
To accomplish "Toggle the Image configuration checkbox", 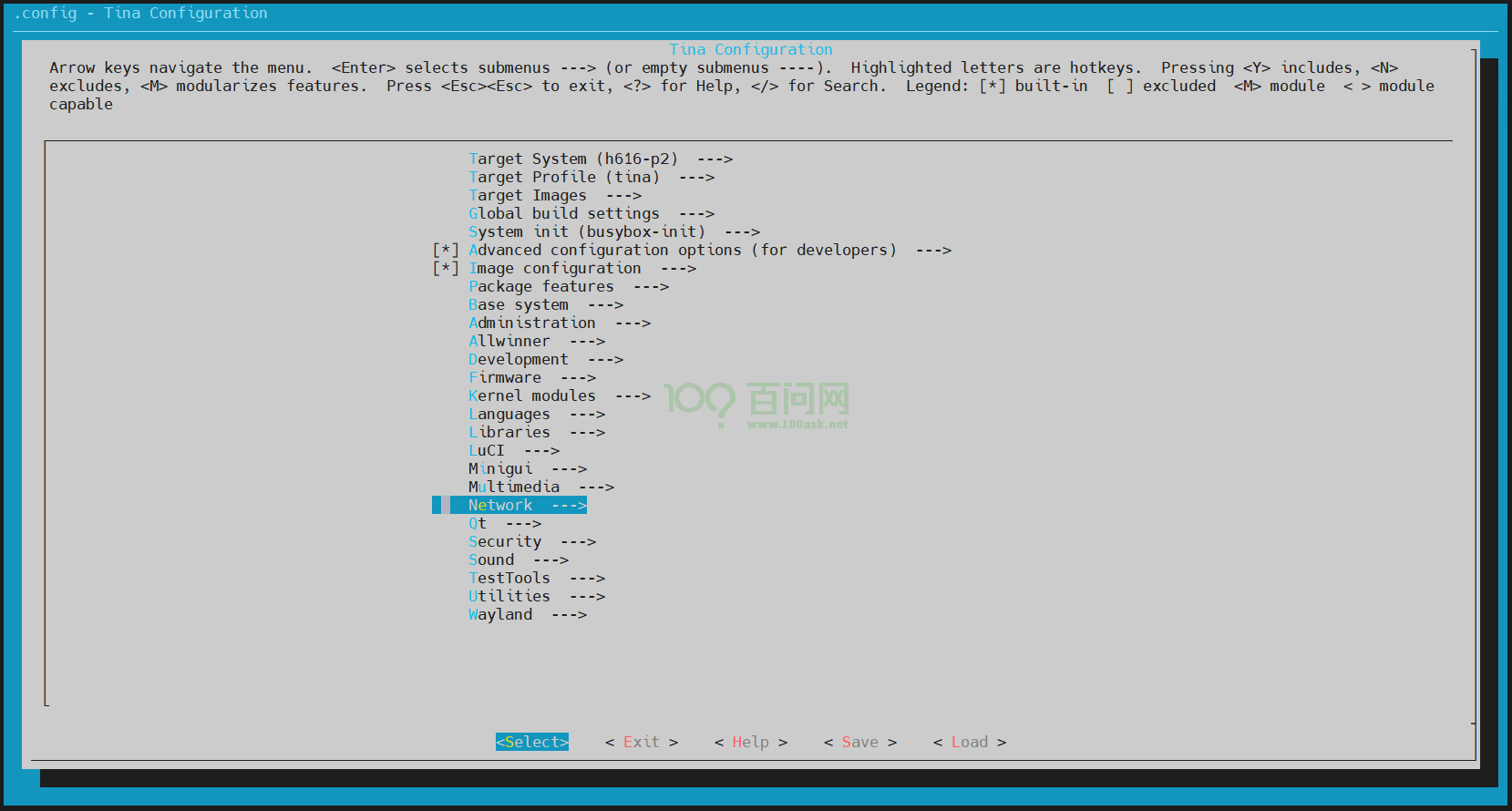I will (446, 269).
